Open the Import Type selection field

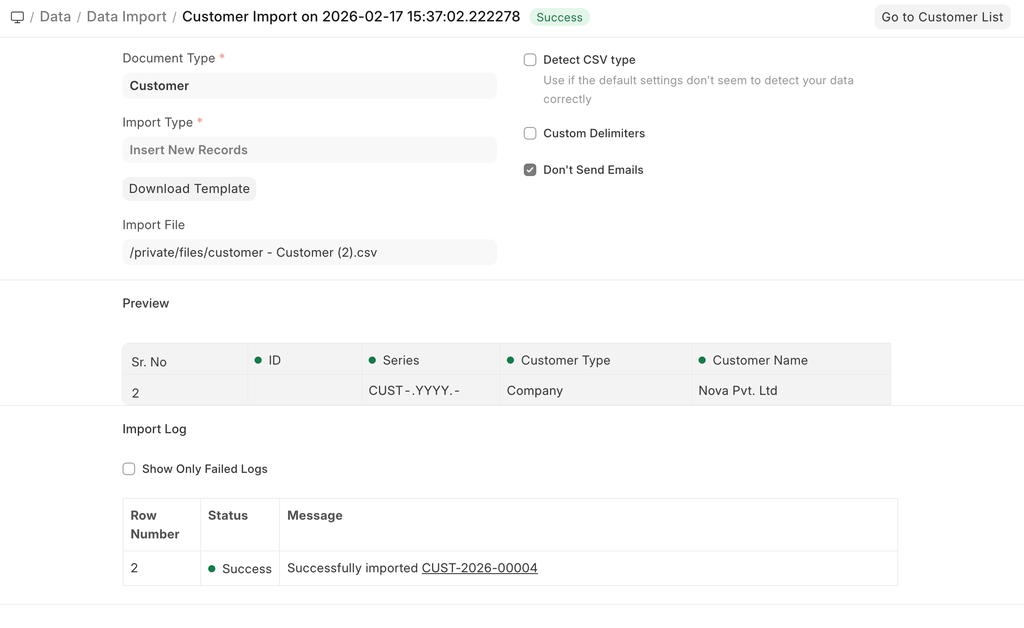tap(309, 150)
